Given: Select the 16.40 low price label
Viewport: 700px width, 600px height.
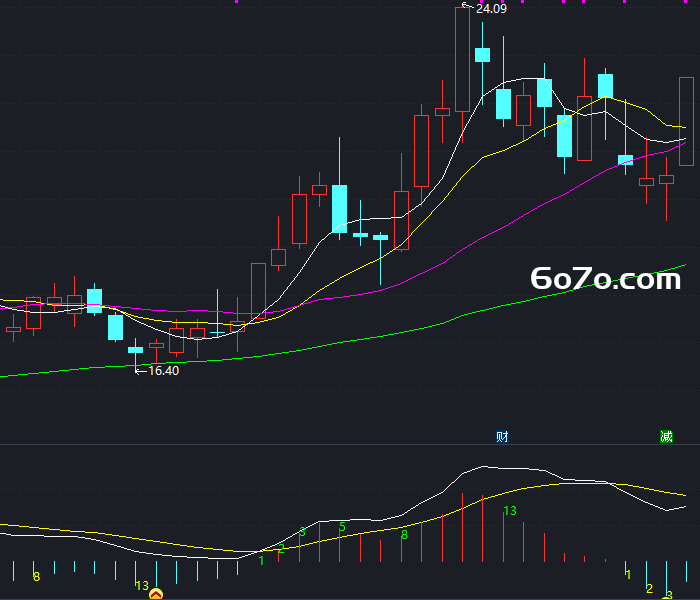Looking at the screenshot, I should pyautogui.click(x=163, y=371).
